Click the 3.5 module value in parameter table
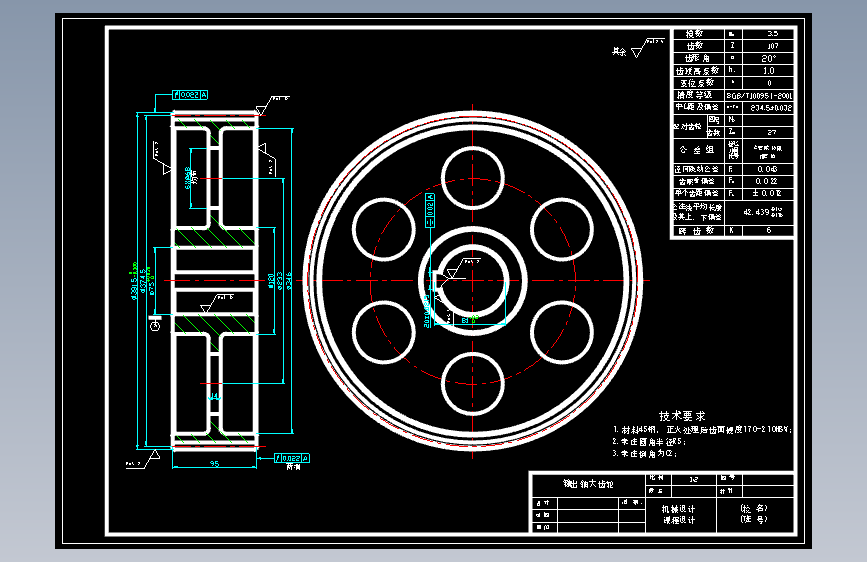The image size is (867, 562). point(772,34)
